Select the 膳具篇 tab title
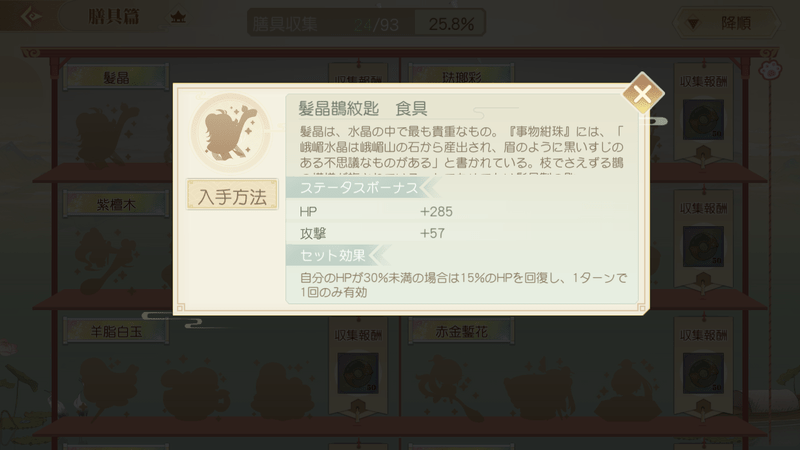This screenshot has width=800, height=450. [114, 17]
